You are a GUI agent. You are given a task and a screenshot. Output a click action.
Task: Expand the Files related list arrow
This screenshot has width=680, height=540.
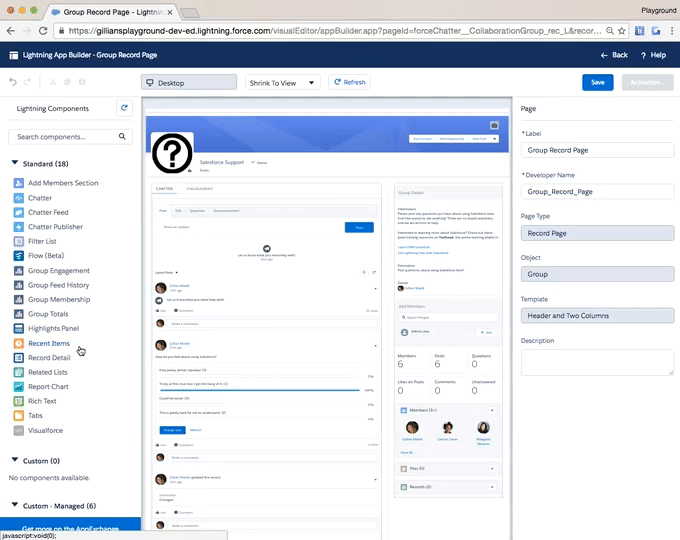point(492,469)
